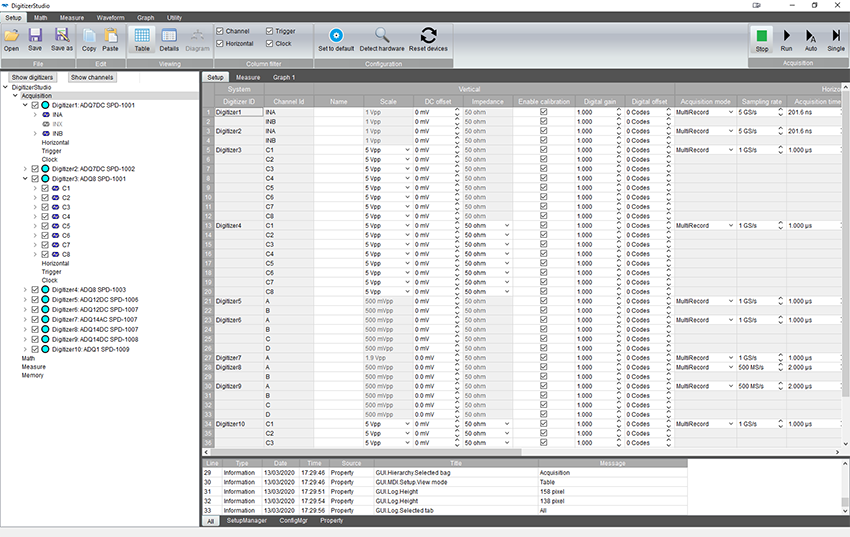850x537 pixels.
Task: Select the Measure view tab
Action: pyautogui.click(x=248, y=77)
